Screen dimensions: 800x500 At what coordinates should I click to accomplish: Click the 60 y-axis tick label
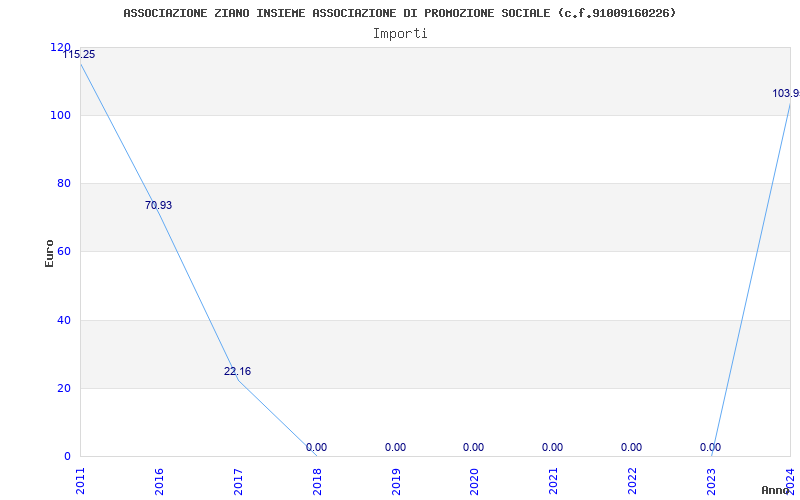64,252
